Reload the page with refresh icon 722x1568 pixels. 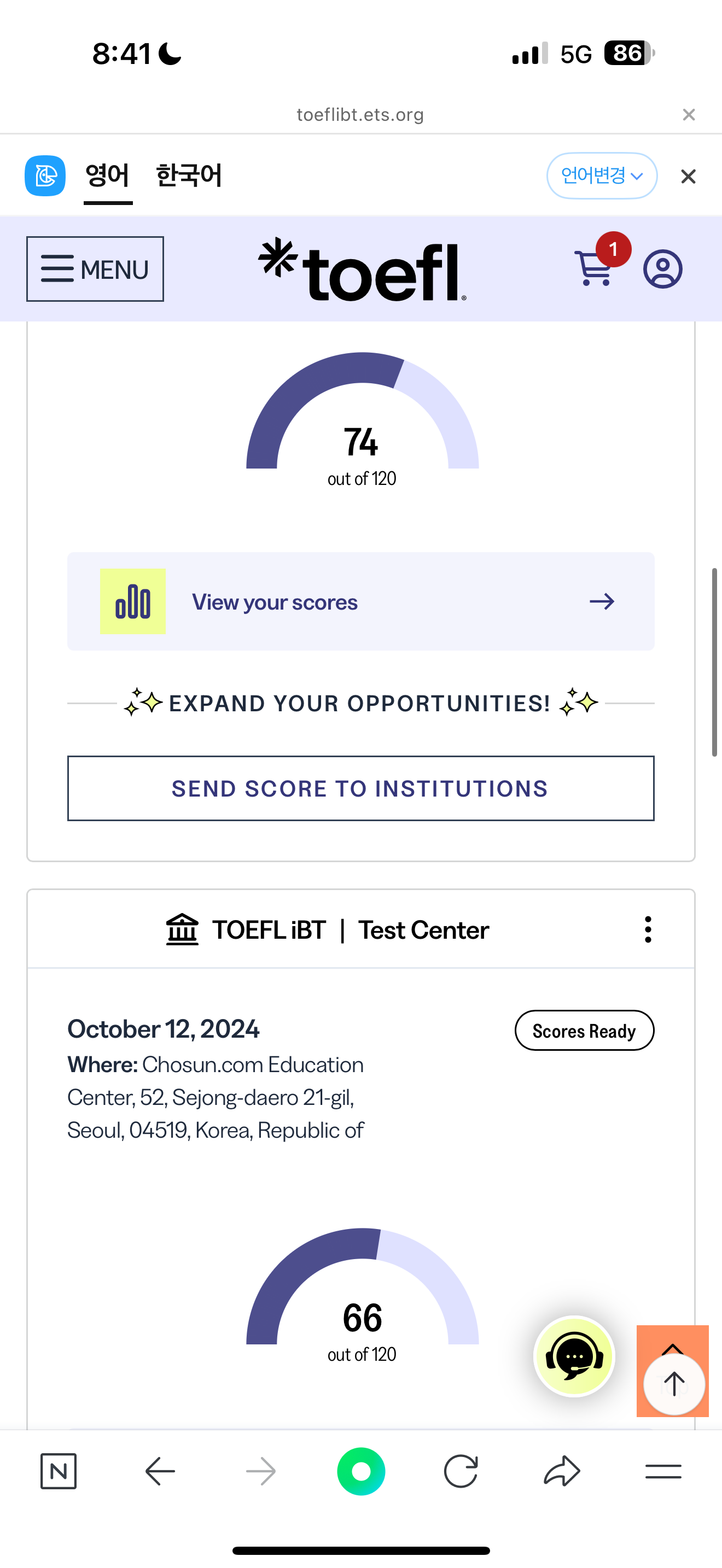tap(461, 1471)
